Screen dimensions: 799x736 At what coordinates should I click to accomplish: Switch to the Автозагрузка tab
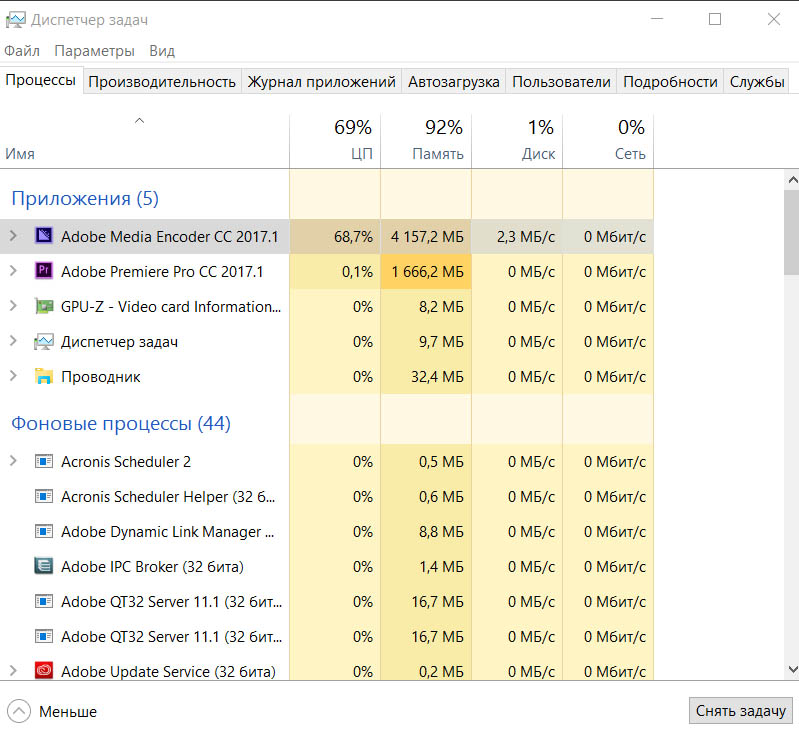[x=454, y=82]
